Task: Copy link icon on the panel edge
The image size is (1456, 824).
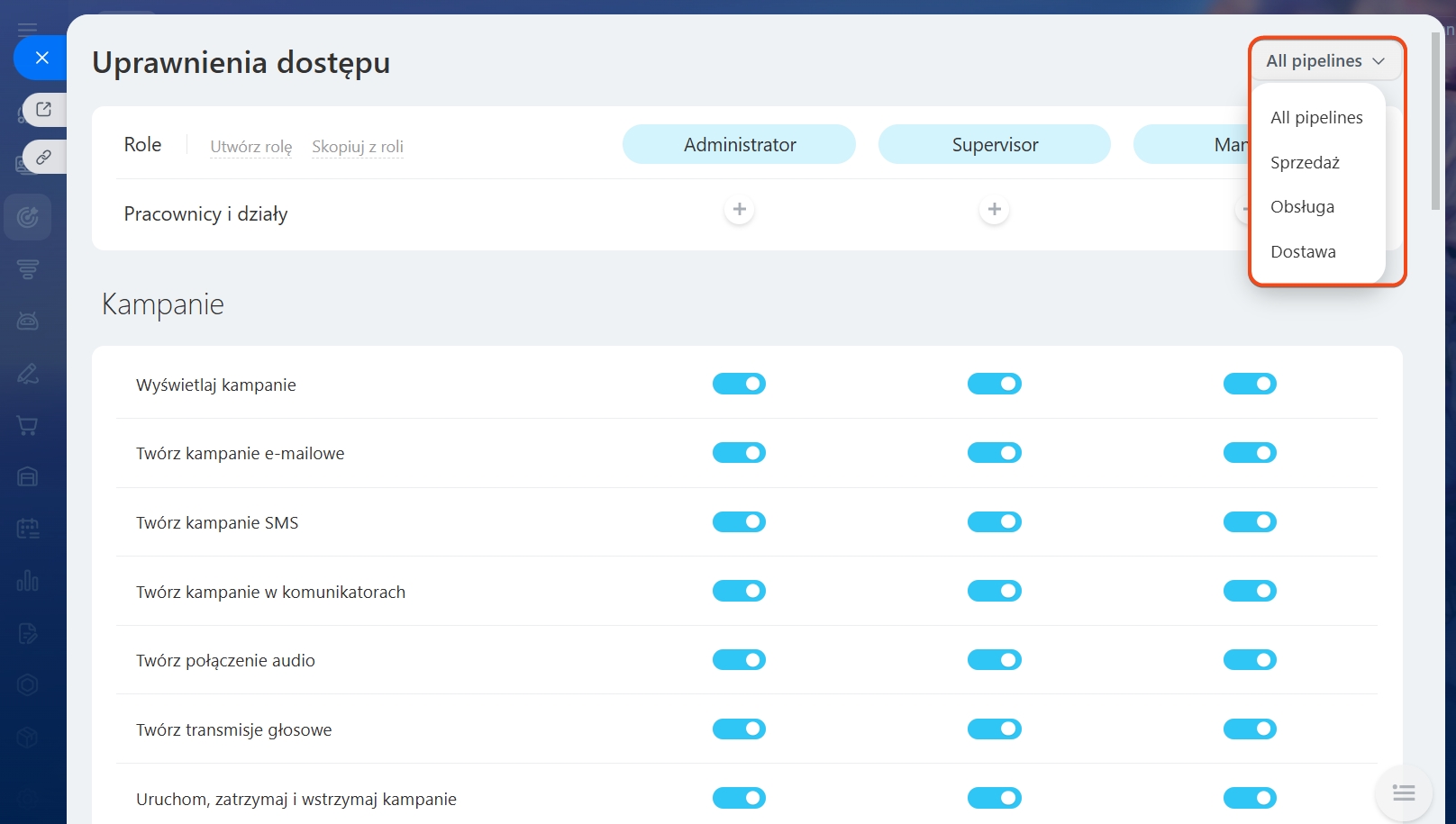Action: point(43,157)
